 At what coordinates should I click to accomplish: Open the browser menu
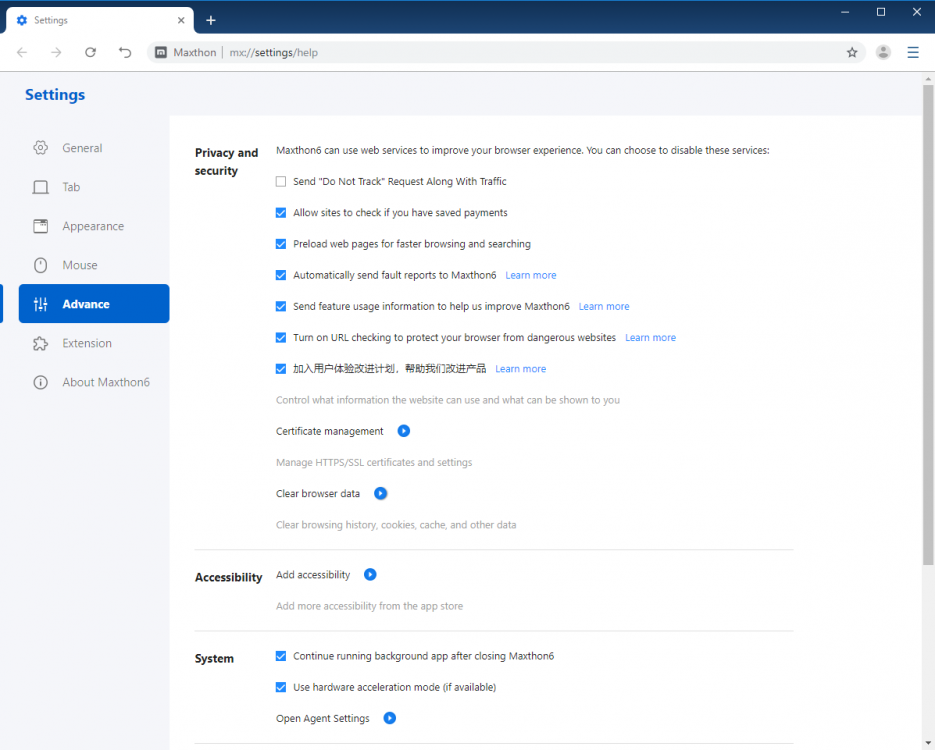[913, 52]
